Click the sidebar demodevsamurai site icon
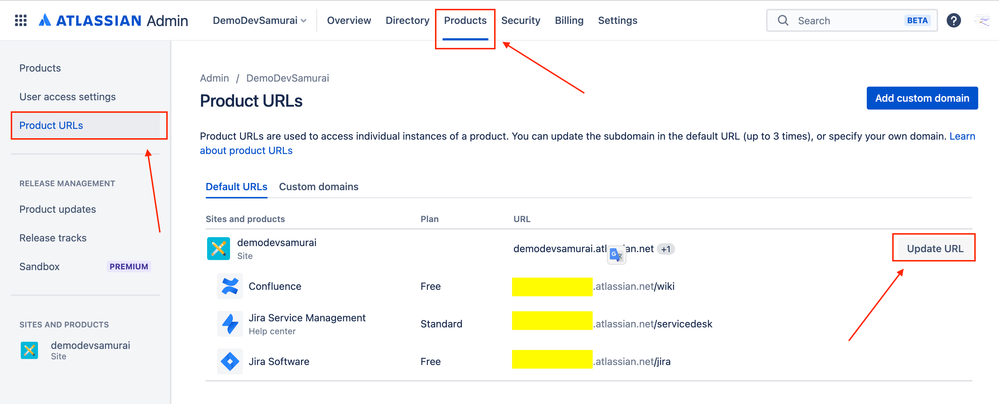 tap(29, 350)
